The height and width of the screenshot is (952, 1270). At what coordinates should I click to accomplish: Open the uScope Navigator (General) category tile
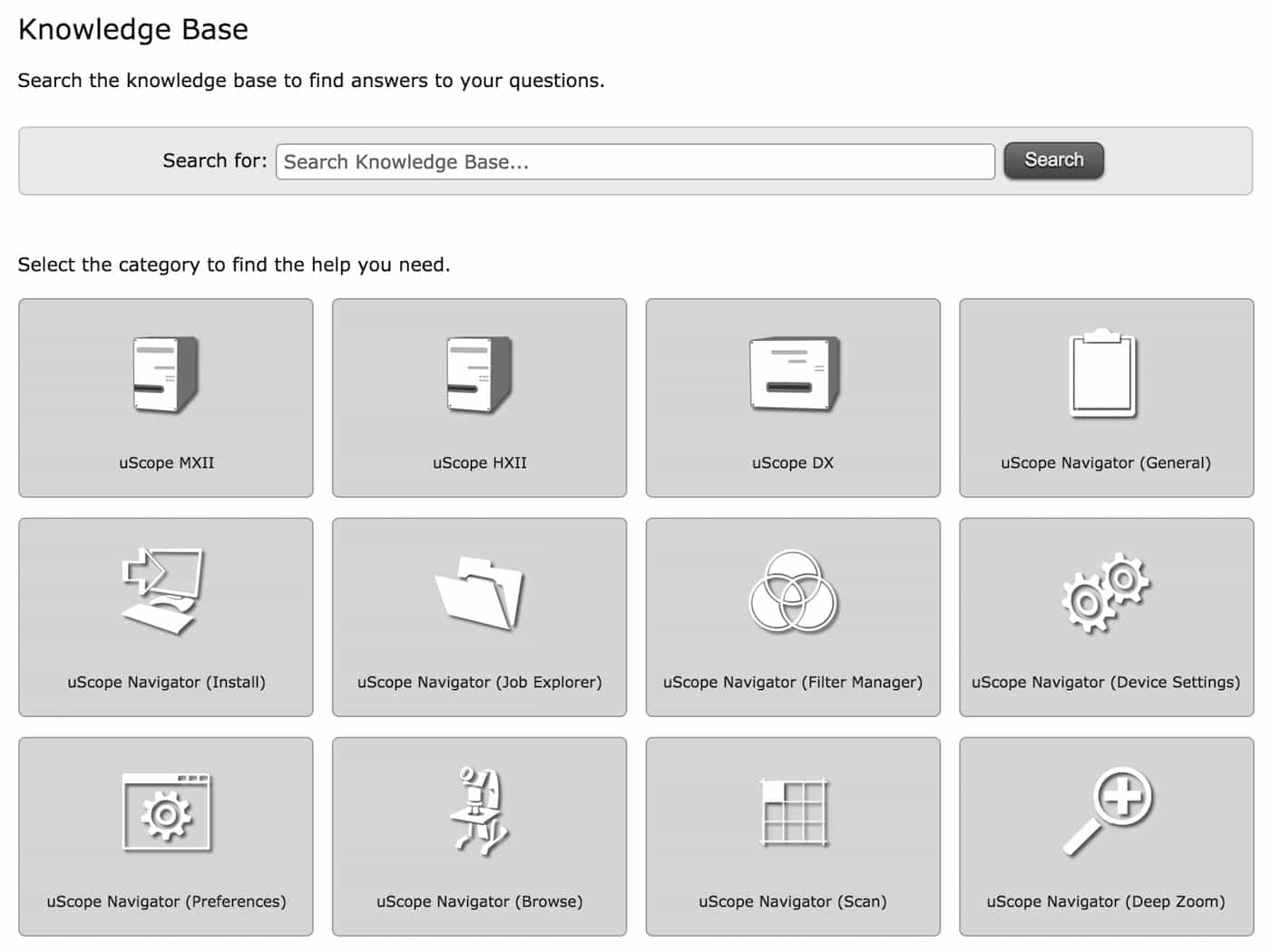1104,398
